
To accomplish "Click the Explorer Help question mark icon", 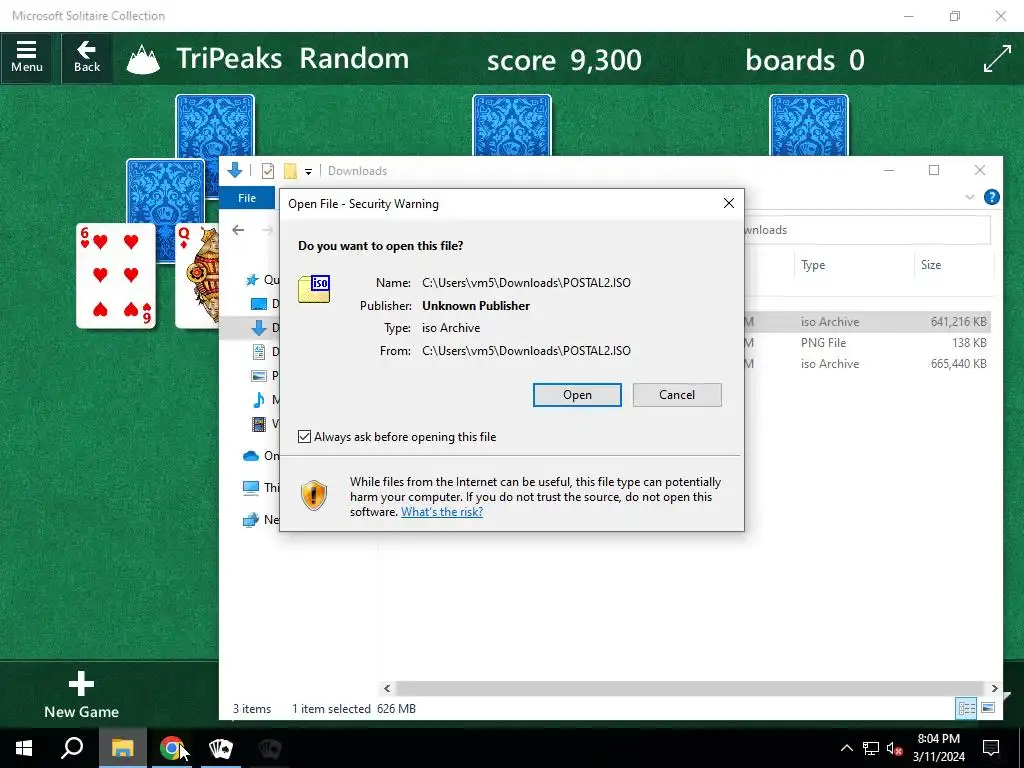I will coord(991,197).
